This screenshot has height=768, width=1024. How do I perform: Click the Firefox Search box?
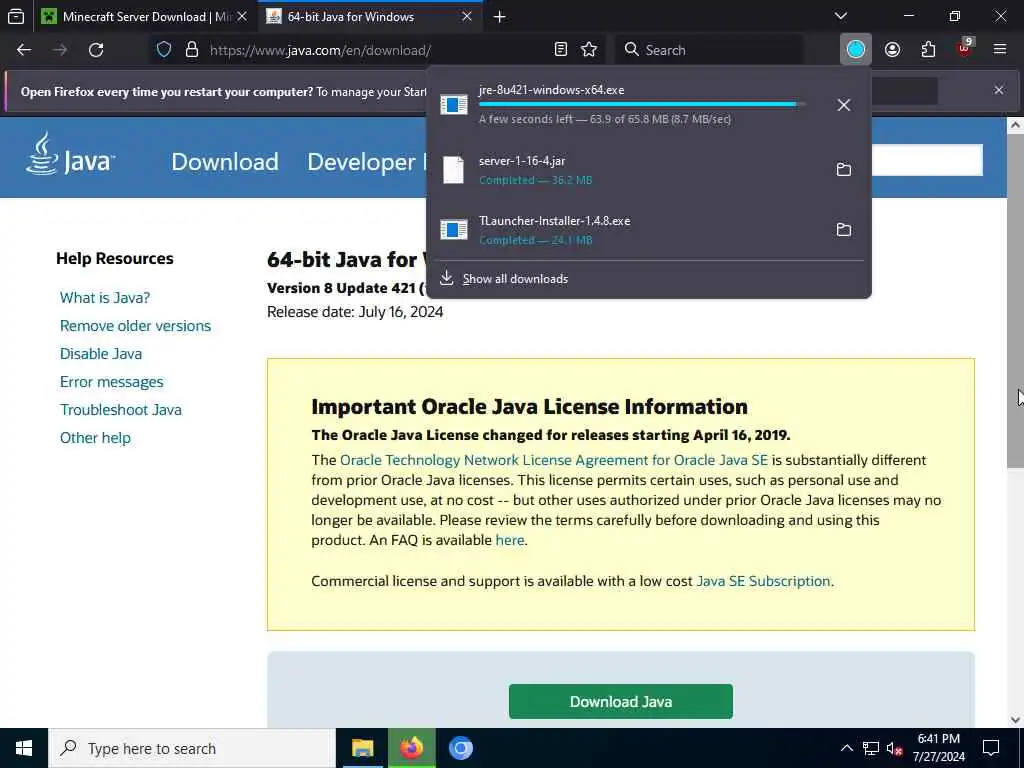click(709, 50)
